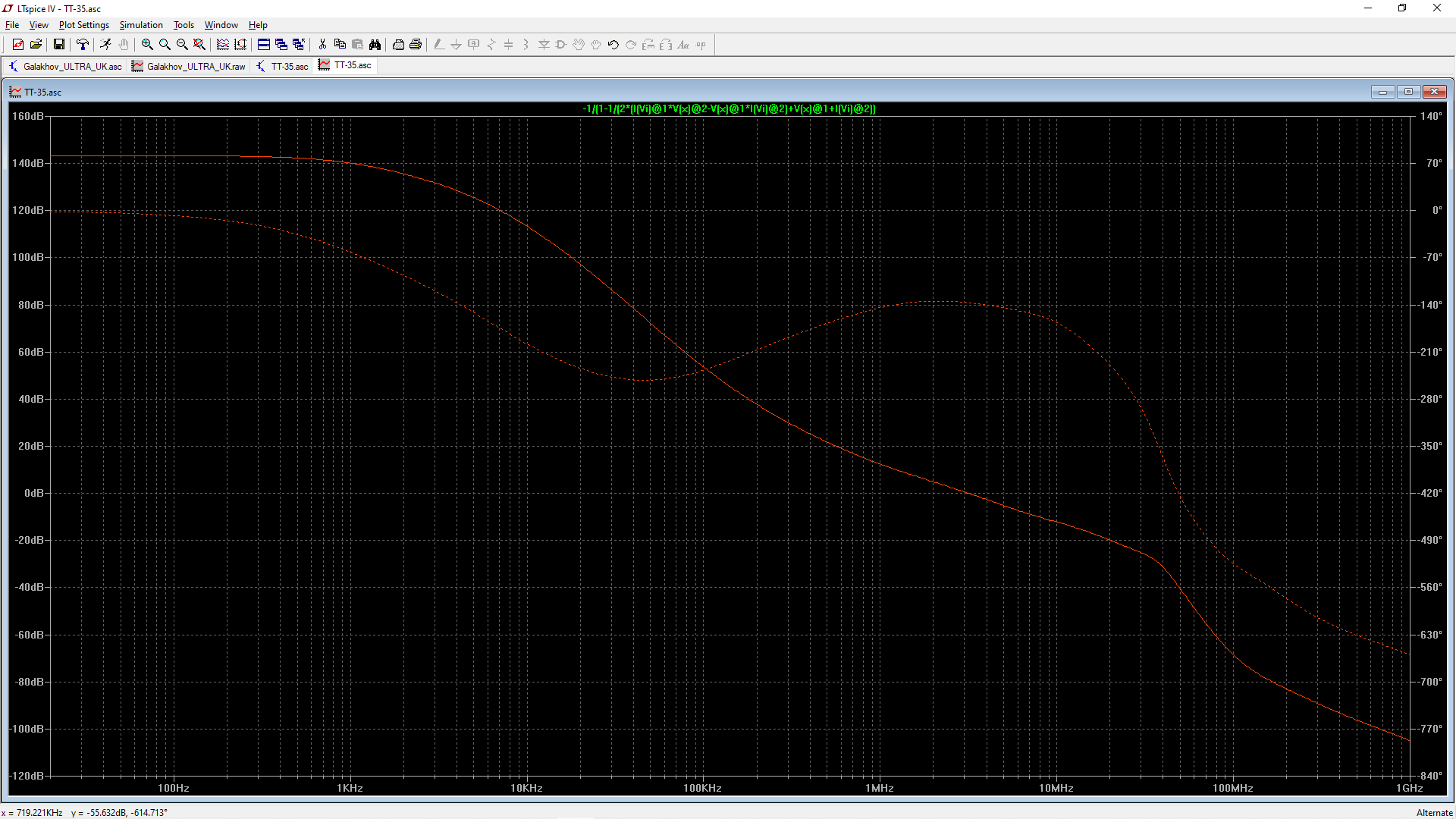The image size is (1456, 819).
Task: Open the Simulation menu
Action: click(141, 25)
